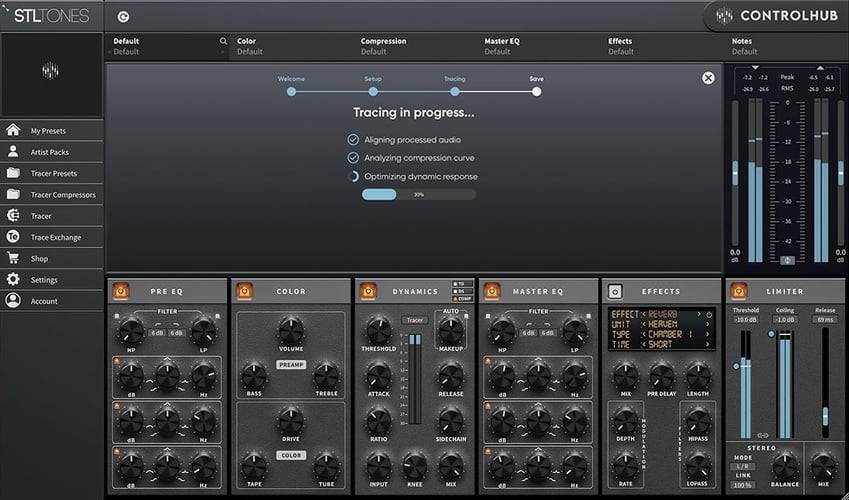Image resolution: width=849 pixels, height=500 pixels.
Task: Toggle Pre EQ HP filter checkbox
Action: tap(116, 316)
